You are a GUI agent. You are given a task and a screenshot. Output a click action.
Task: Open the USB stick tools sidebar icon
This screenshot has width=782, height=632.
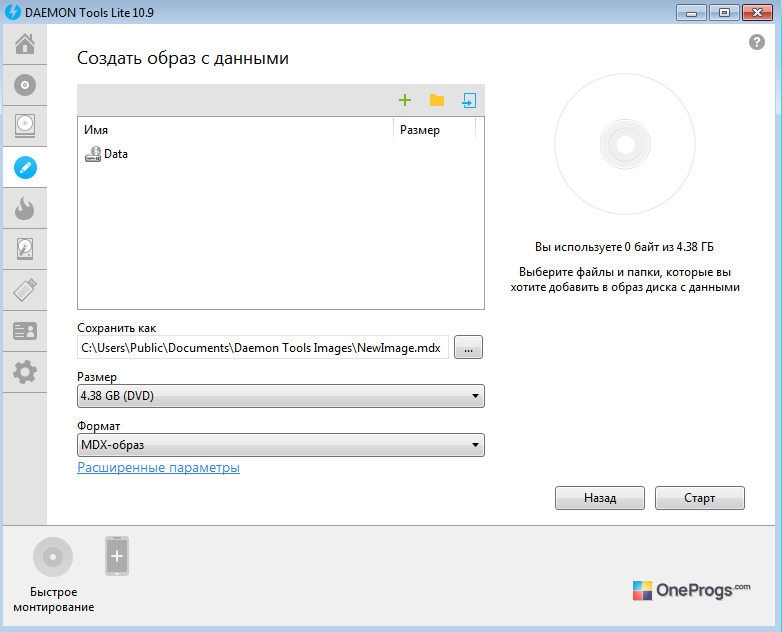(x=25, y=290)
